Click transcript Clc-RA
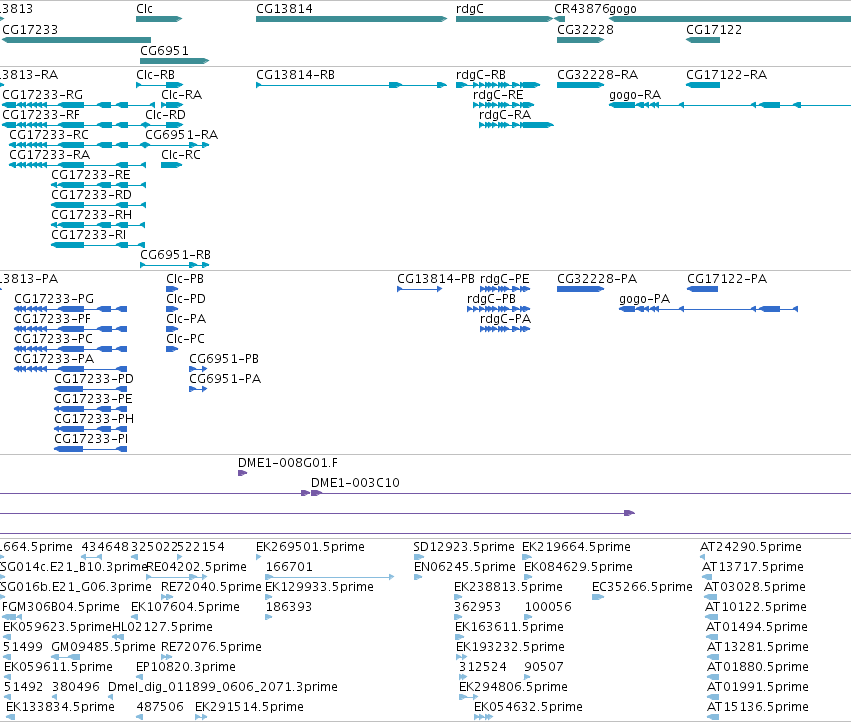The image size is (851, 722). tap(172, 105)
